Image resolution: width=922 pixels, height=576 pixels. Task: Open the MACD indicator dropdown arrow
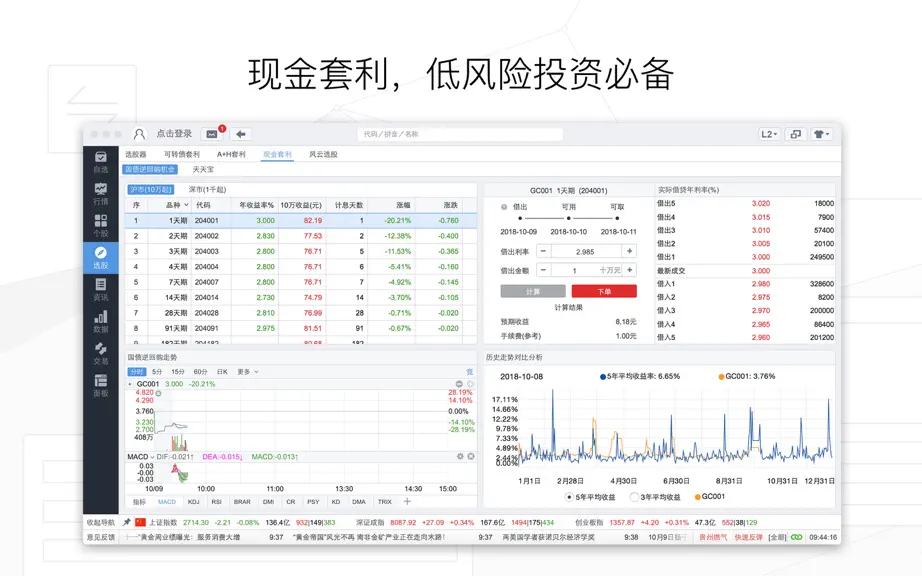(x=152, y=457)
